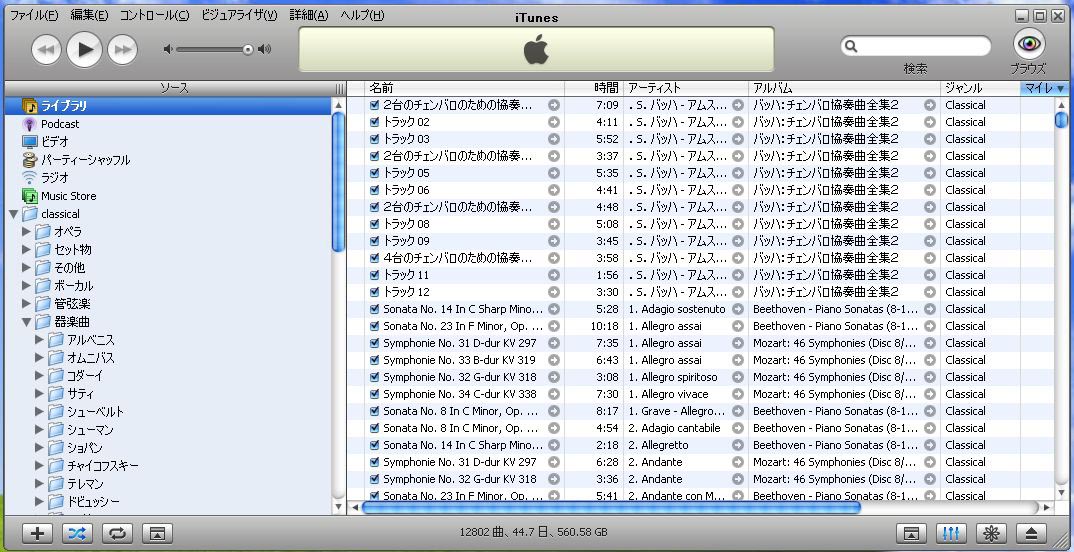Sort by ジャンル column header

(x=980, y=88)
